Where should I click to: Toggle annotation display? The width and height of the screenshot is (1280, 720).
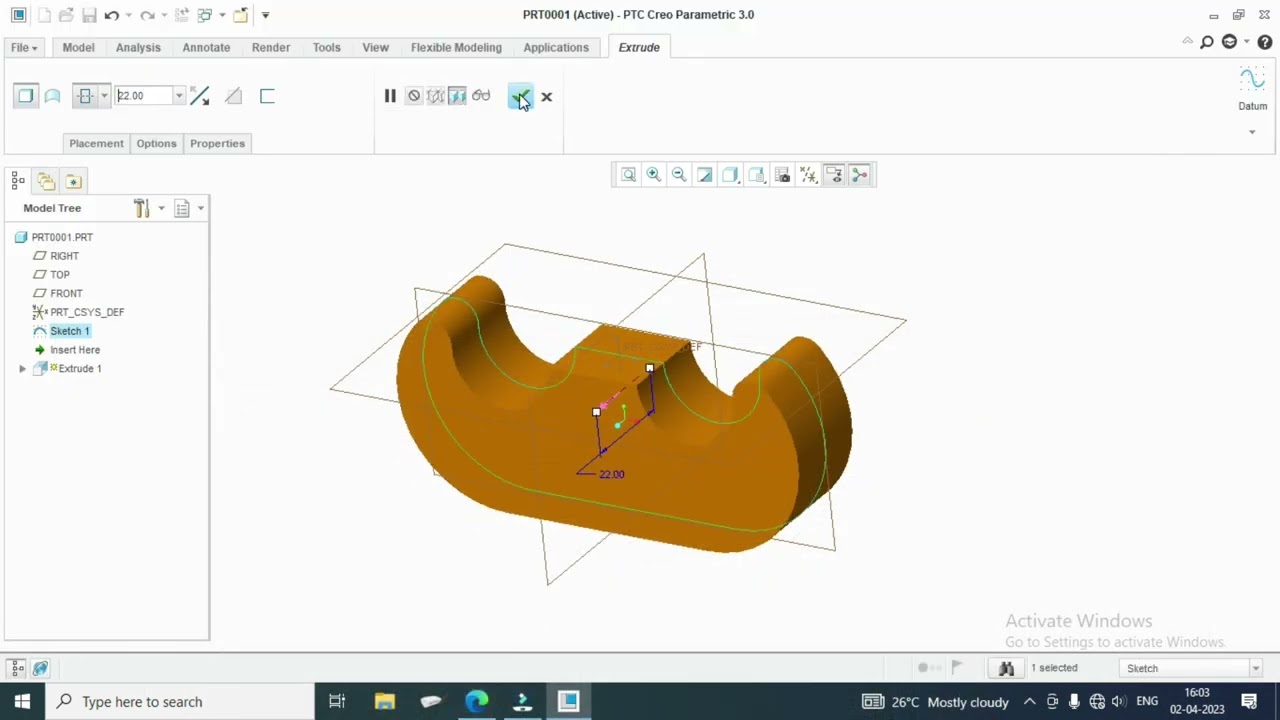tap(834, 175)
